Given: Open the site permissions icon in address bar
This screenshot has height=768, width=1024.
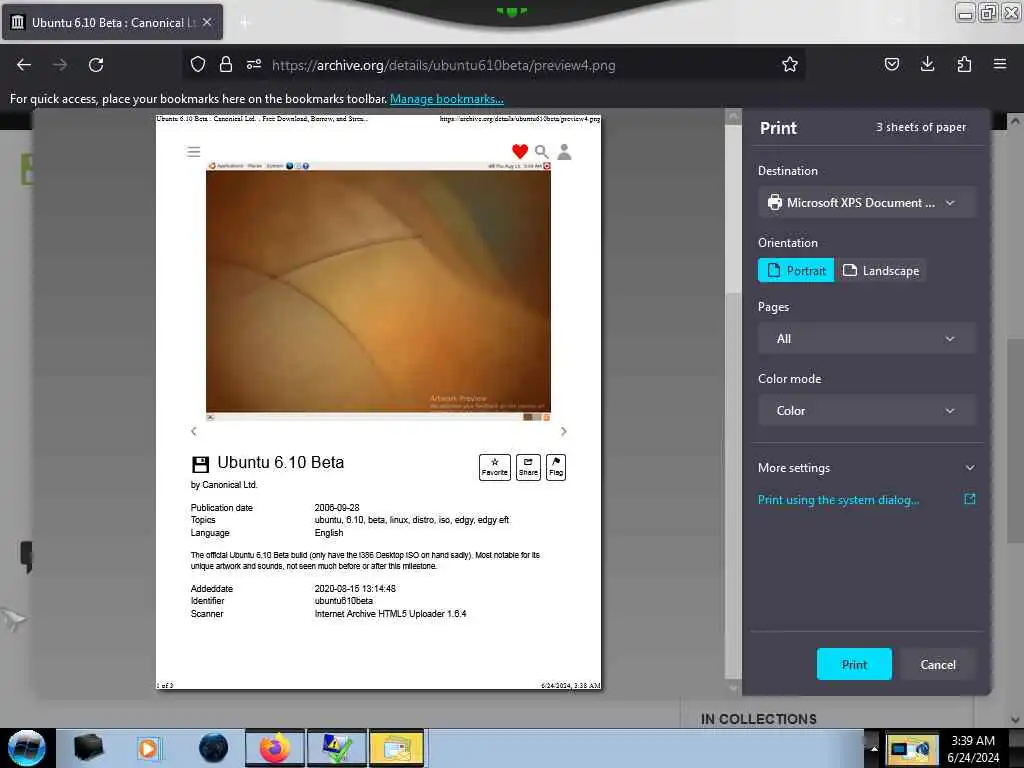Looking at the screenshot, I should click(x=254, y=64).
